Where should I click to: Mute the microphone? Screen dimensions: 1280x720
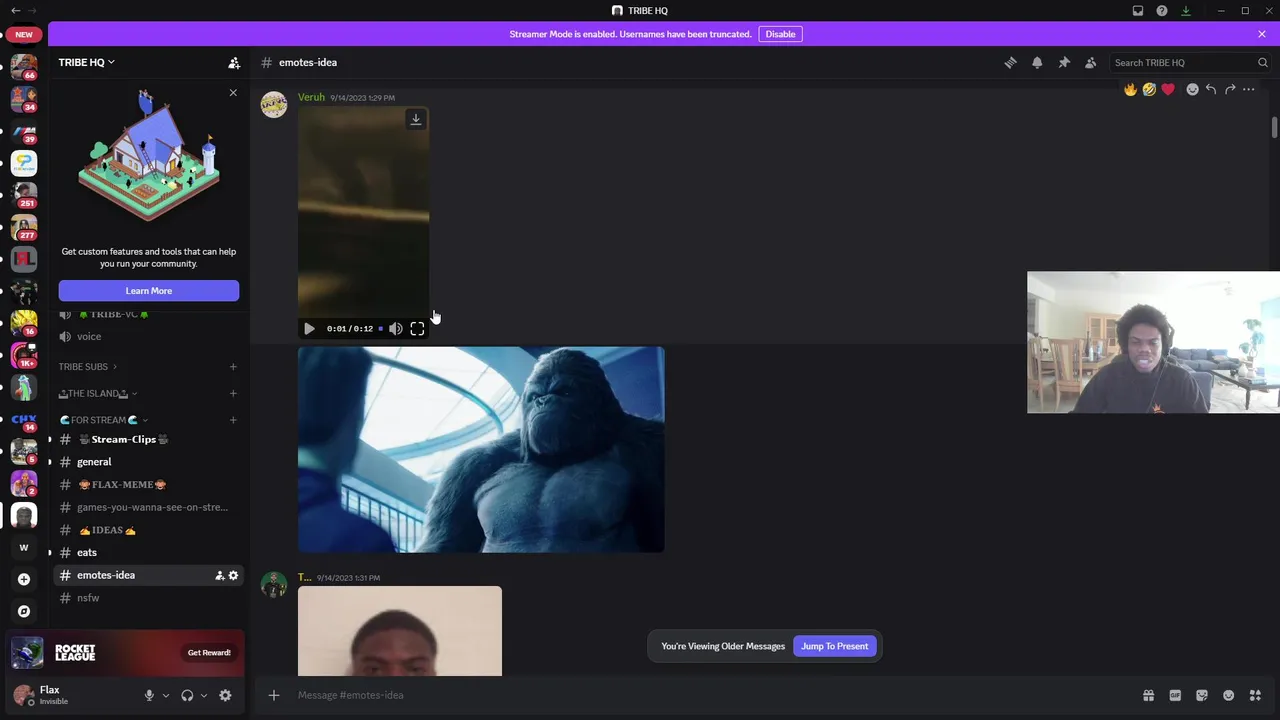(149, 695)
